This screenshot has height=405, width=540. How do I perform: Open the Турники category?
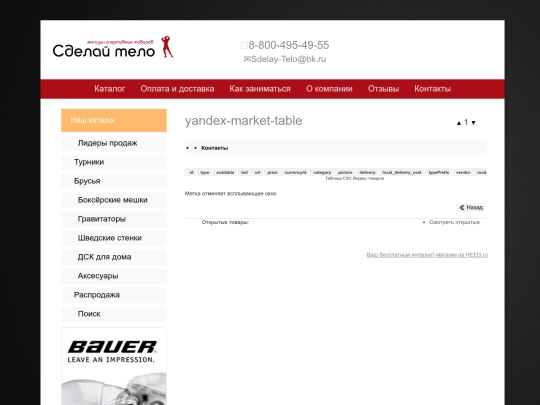point(114,162)
